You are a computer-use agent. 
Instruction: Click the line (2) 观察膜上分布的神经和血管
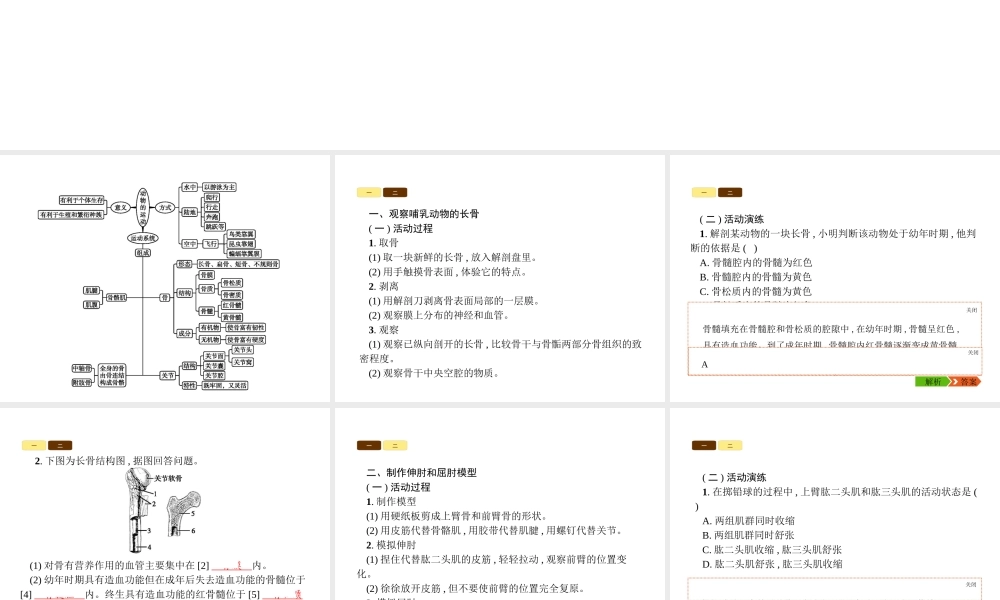pyautogui.click(x=439, y=315)
